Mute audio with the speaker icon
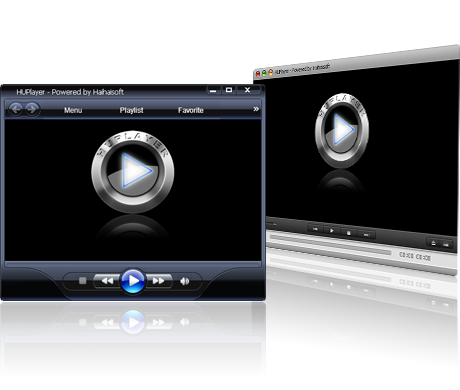 184,281
